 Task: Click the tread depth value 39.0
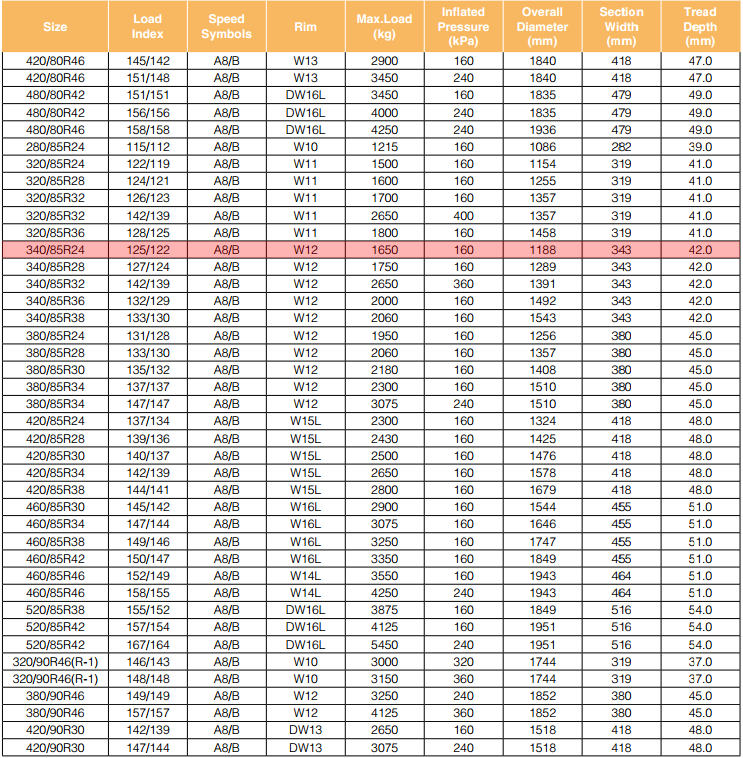(700, 146)
